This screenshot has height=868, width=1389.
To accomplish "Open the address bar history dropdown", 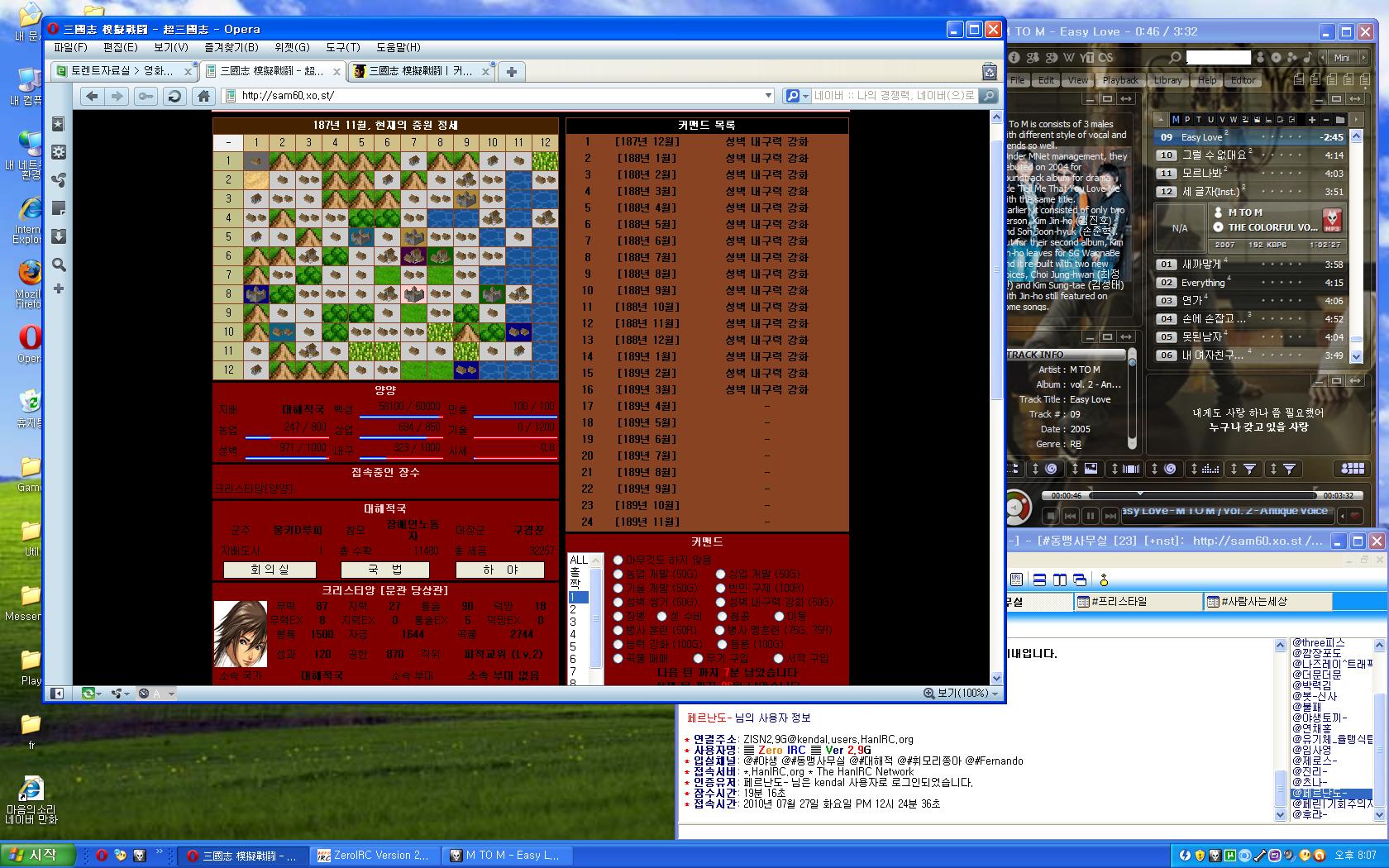I will tap(768, 96).
